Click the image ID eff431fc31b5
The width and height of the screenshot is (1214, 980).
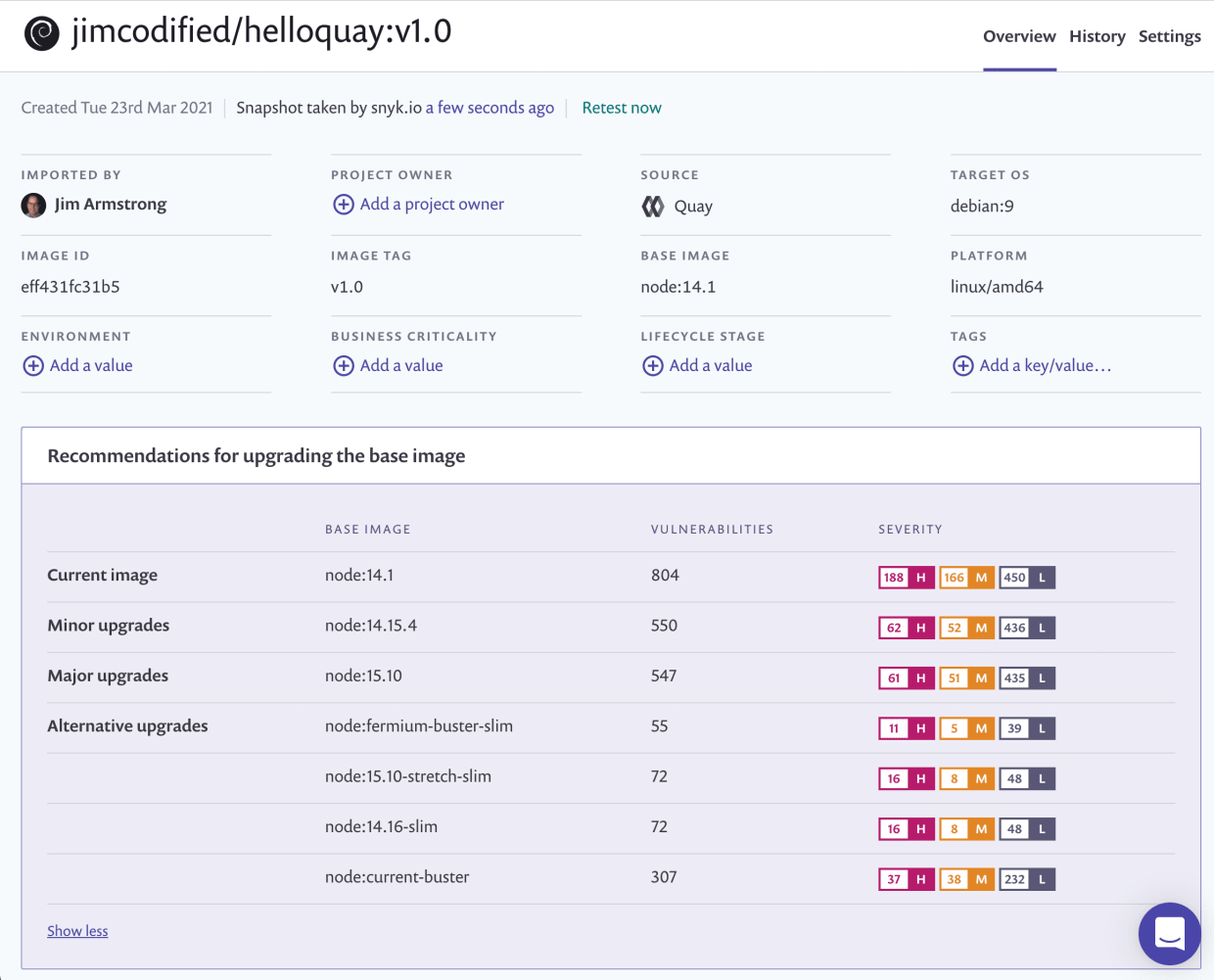pos(70,287)
